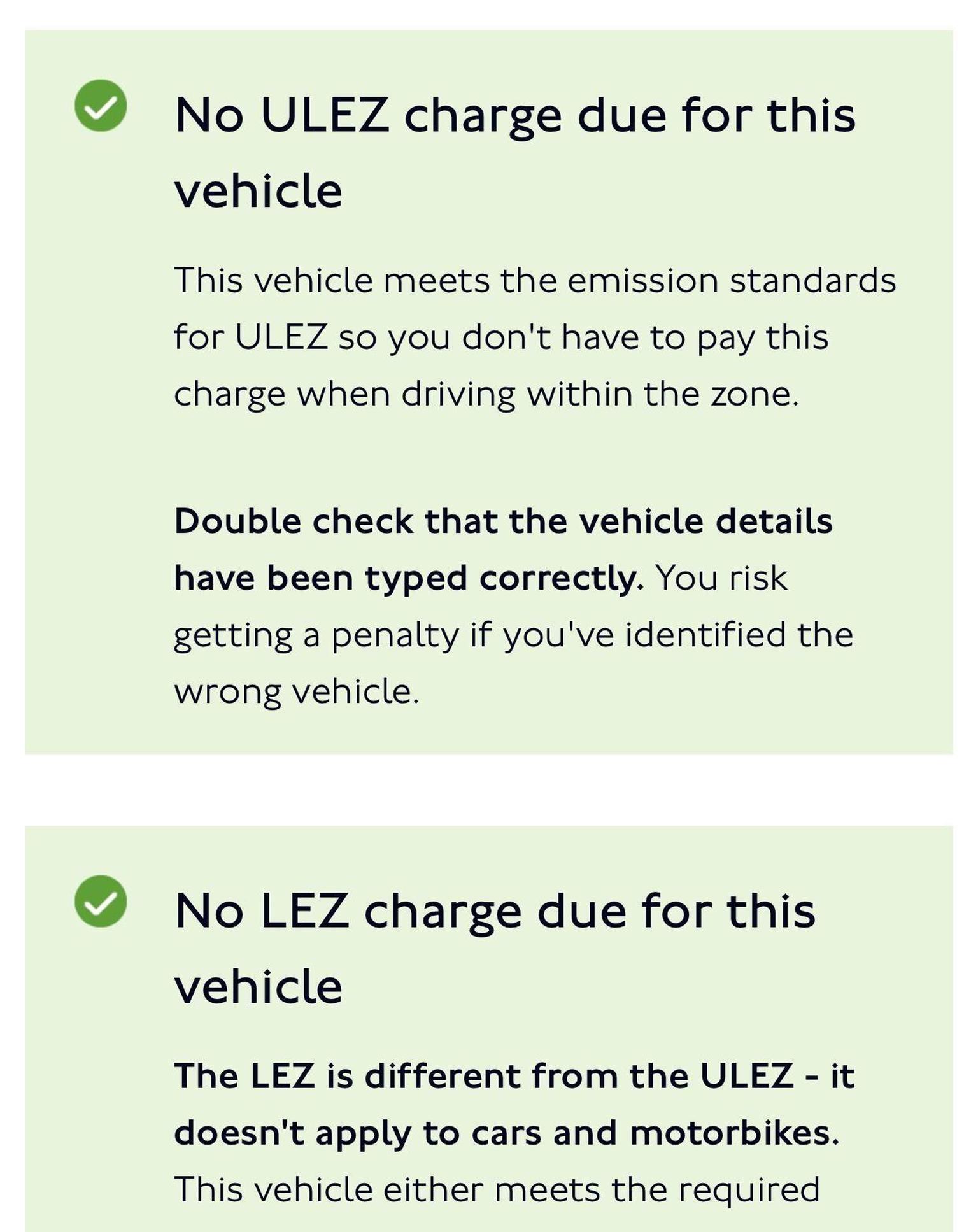Viewport: 978px width, 1232px height.
Task: Select the "No ULEZ charge due" heading
Action: 514,115
